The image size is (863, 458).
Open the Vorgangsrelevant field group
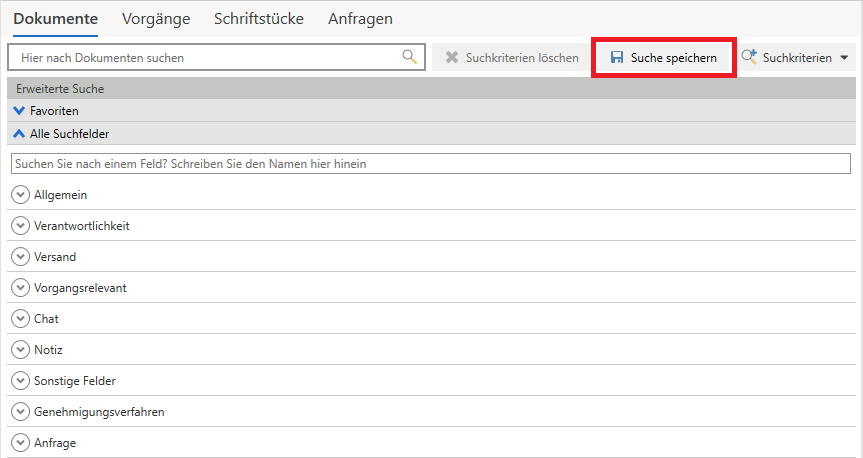(x=20, y=287)
